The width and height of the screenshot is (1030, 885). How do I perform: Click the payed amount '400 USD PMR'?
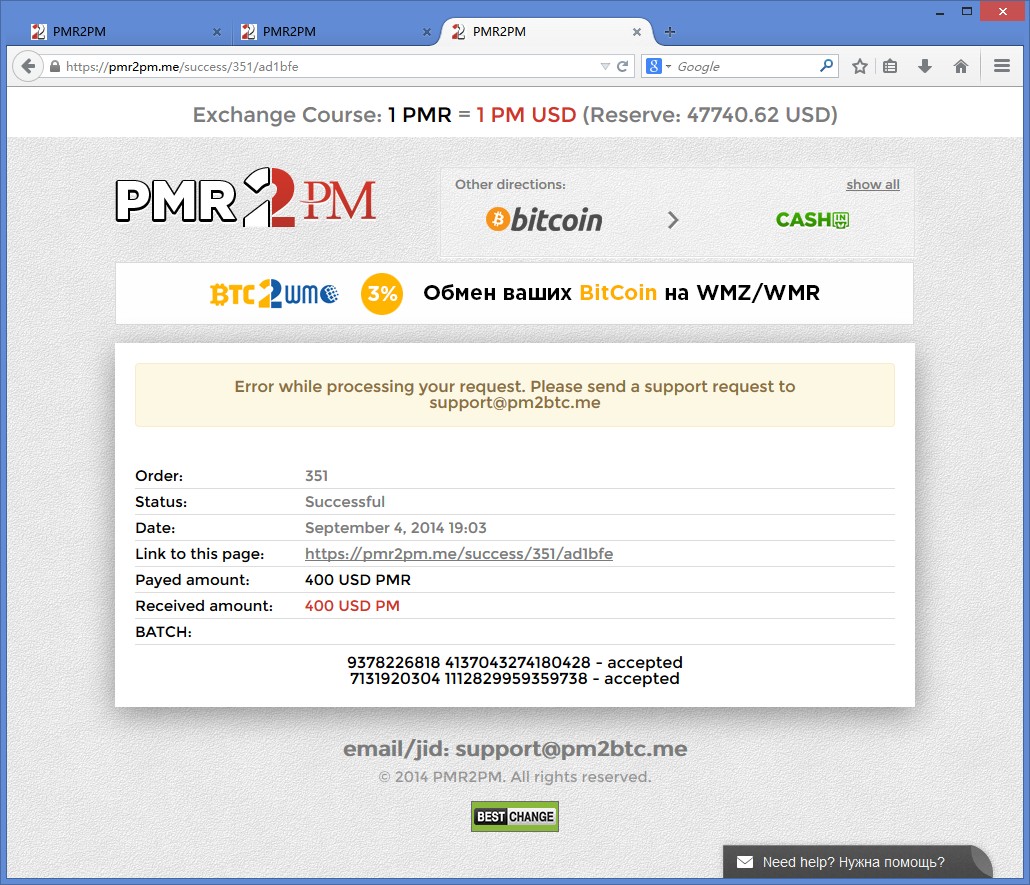358,580
